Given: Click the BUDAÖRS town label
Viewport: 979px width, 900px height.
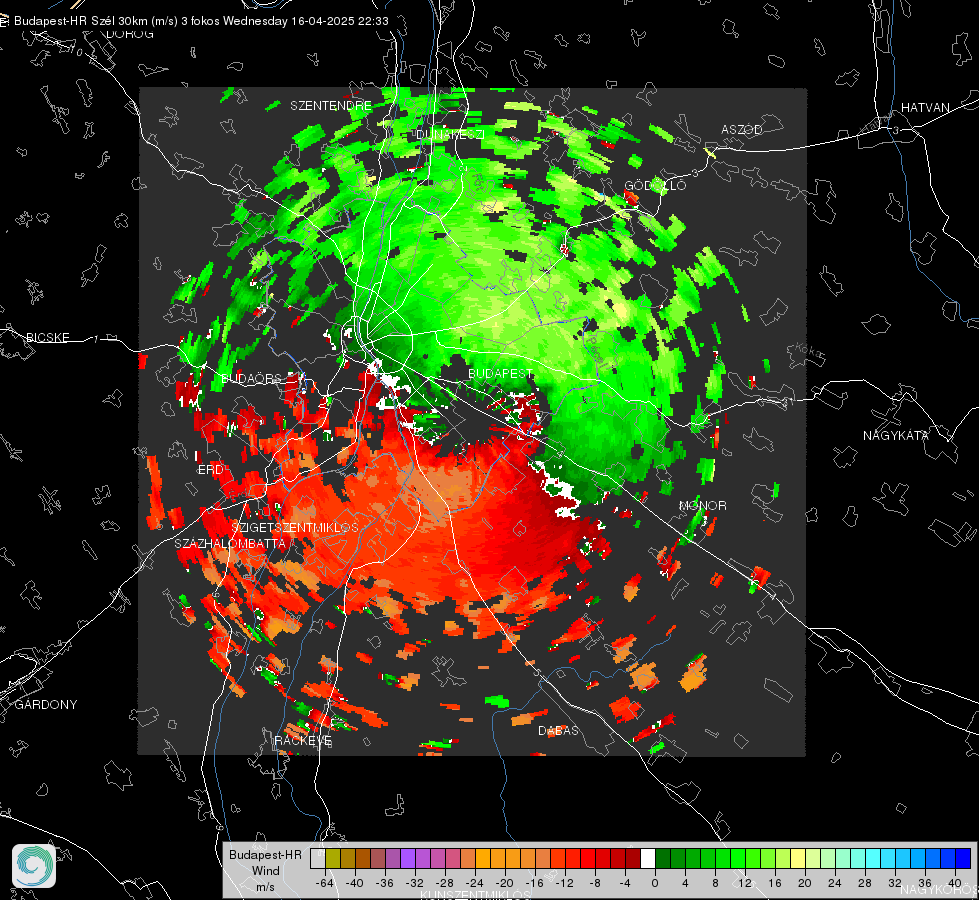Looking at the screenshot, I should click(x=252, y=379).
